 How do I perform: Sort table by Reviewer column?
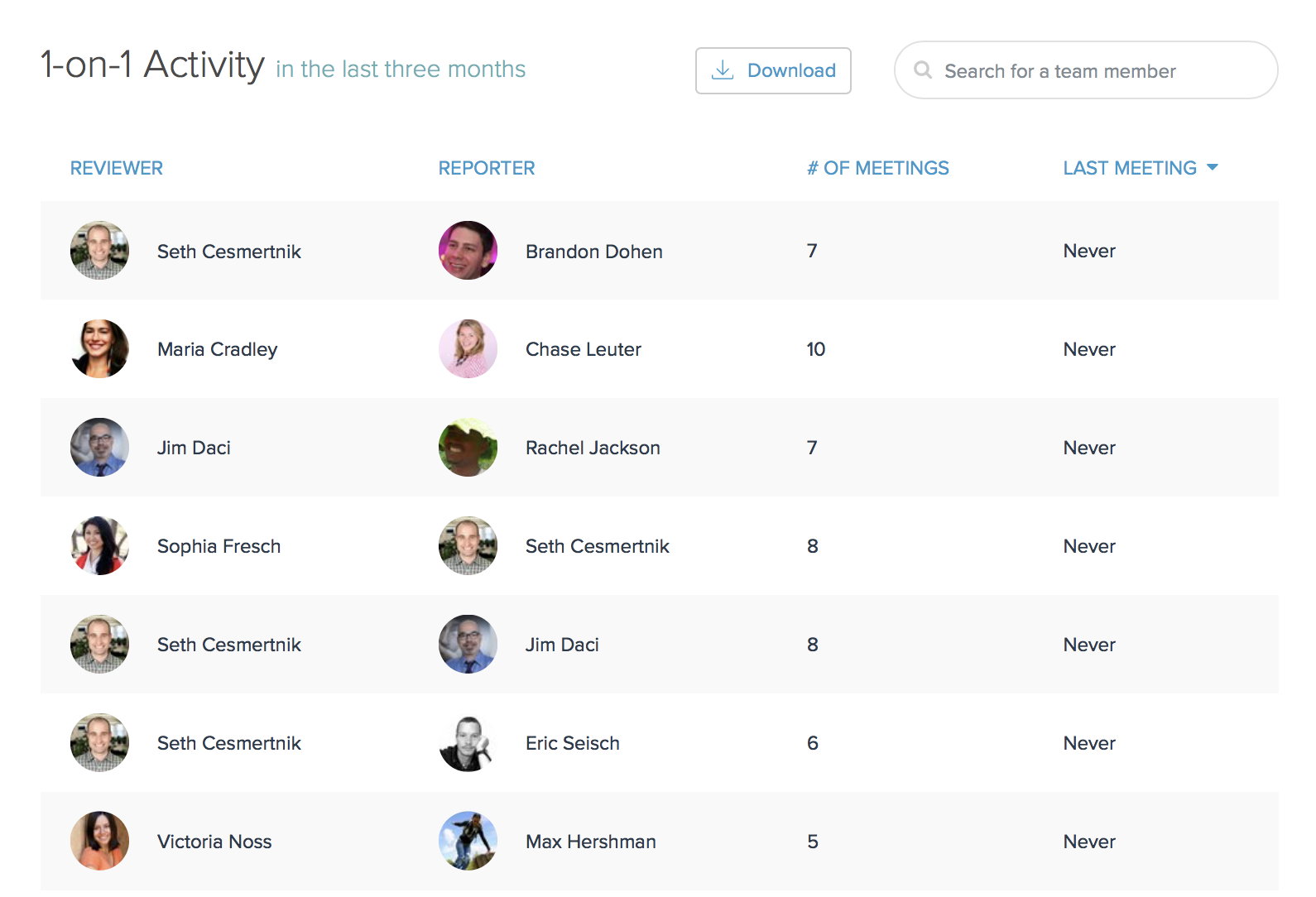point(117,168)
